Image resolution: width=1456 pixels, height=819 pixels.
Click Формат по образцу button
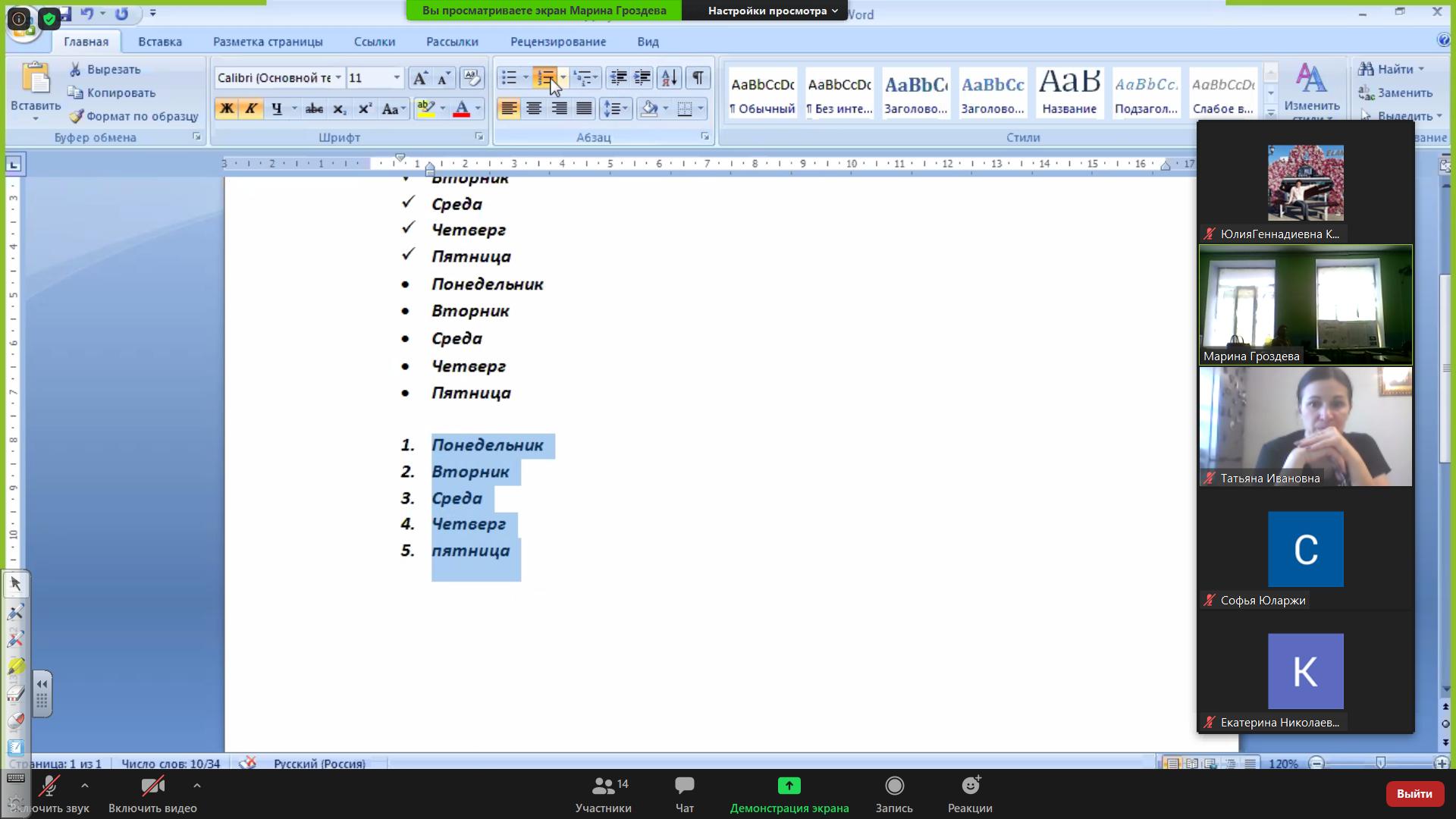point(133,116)
